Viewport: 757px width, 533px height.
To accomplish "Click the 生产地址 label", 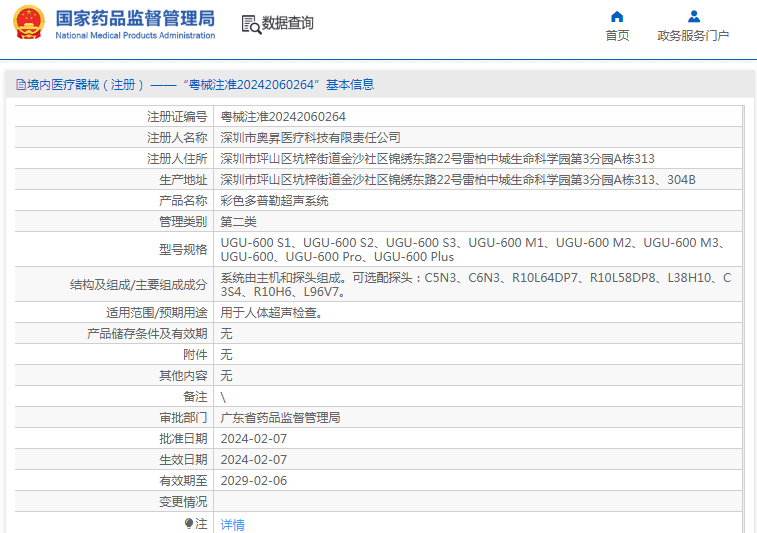I will click(x=183, y=180).
